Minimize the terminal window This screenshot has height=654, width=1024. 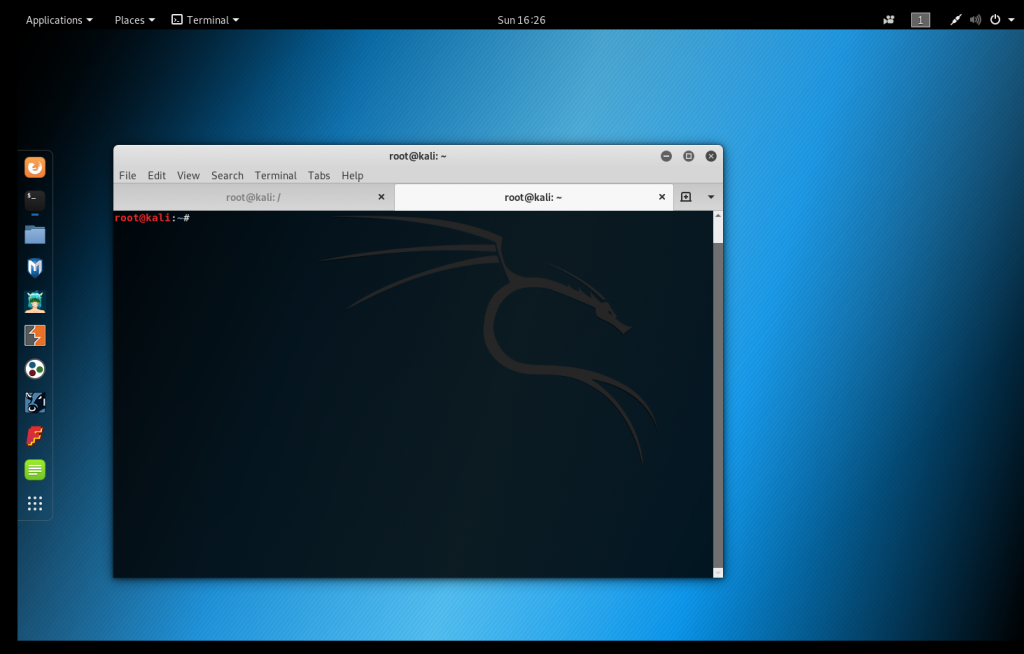pyautogui.click(x=666, y=156)
